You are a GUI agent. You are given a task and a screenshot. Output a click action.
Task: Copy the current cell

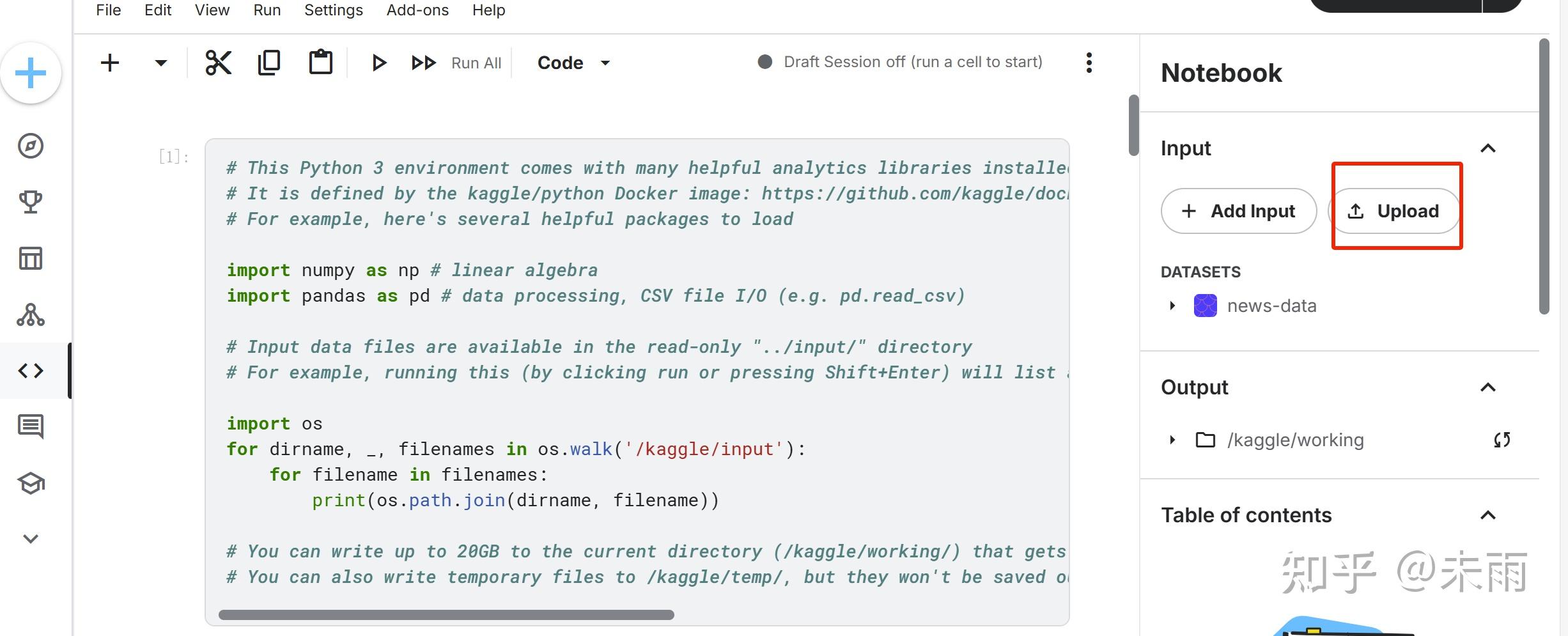pyautogui.click(x=269, y=62)
